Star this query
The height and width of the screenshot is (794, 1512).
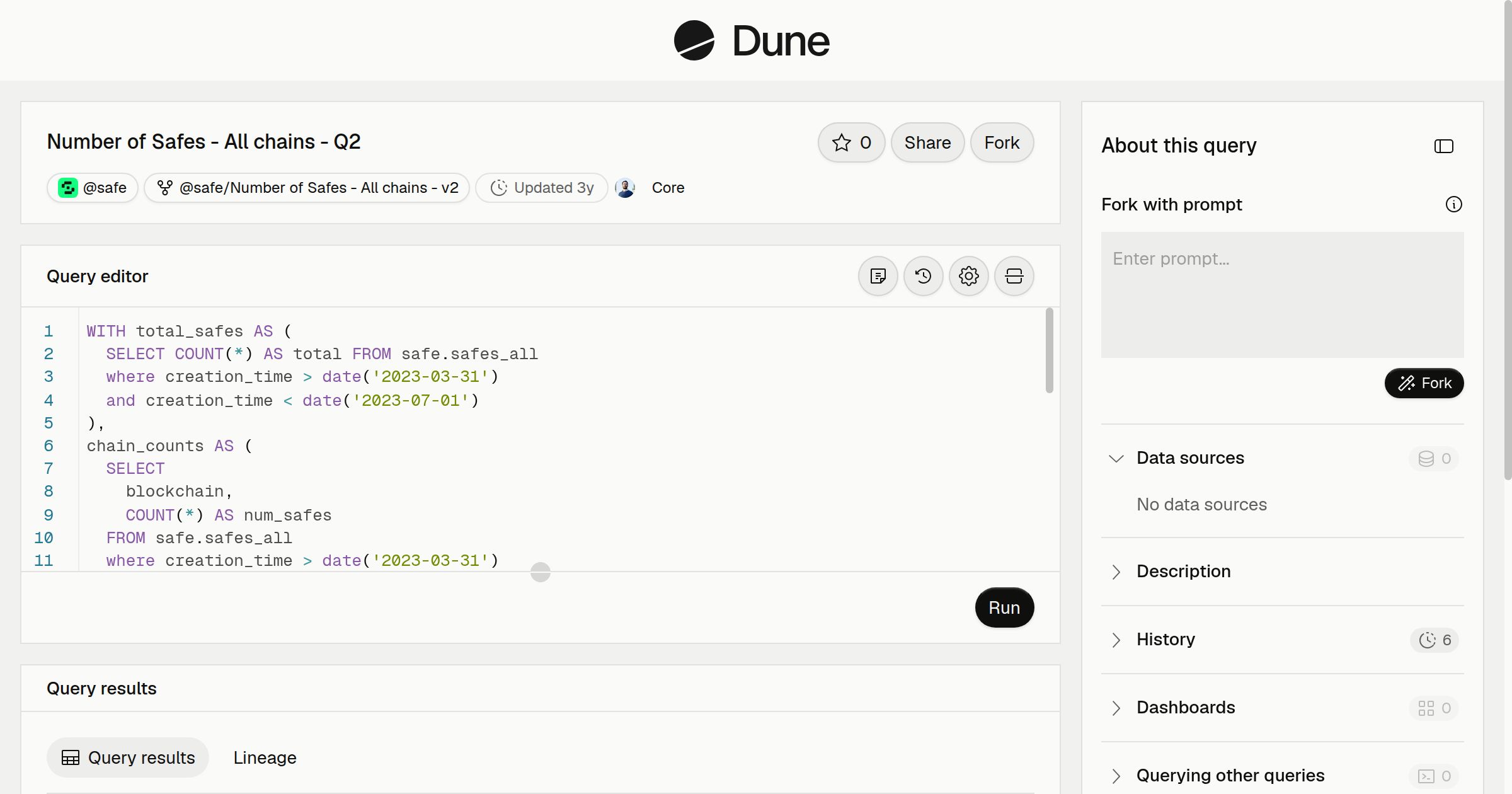click(x=851, y=142)
